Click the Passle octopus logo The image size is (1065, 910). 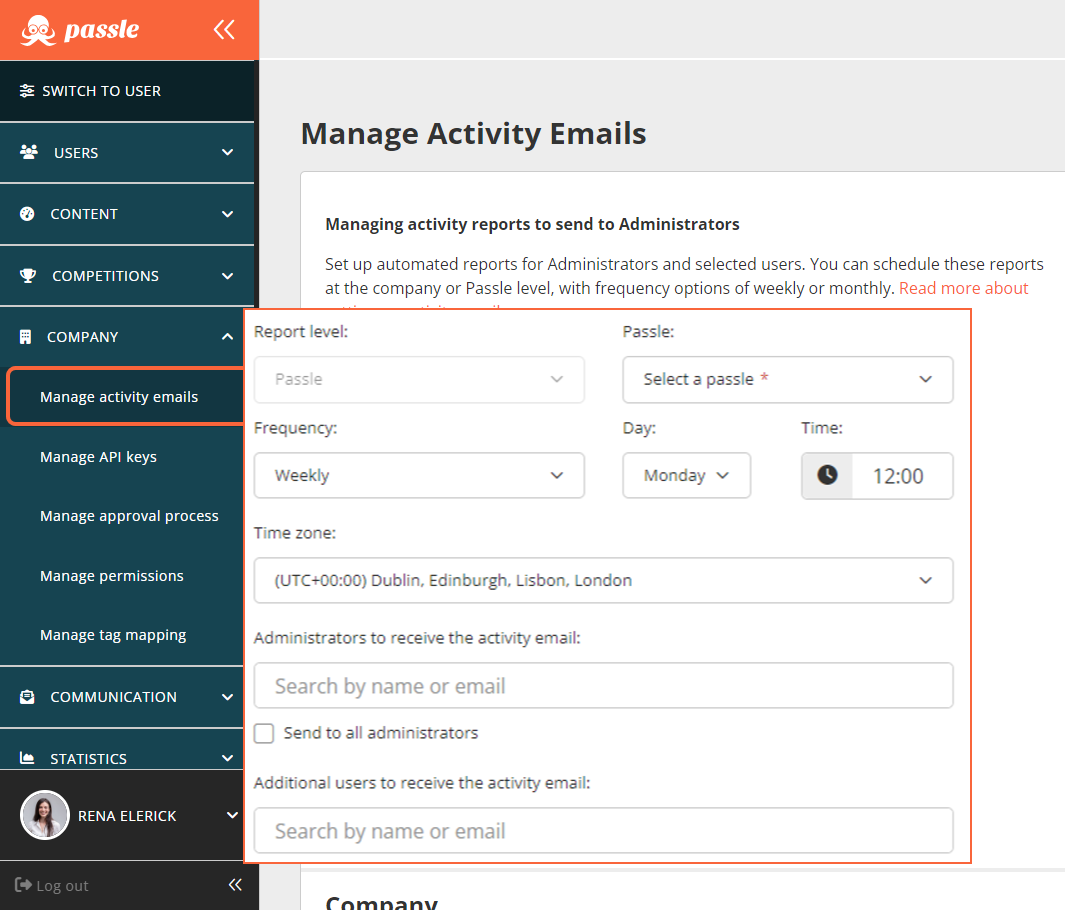pos(38,30)
